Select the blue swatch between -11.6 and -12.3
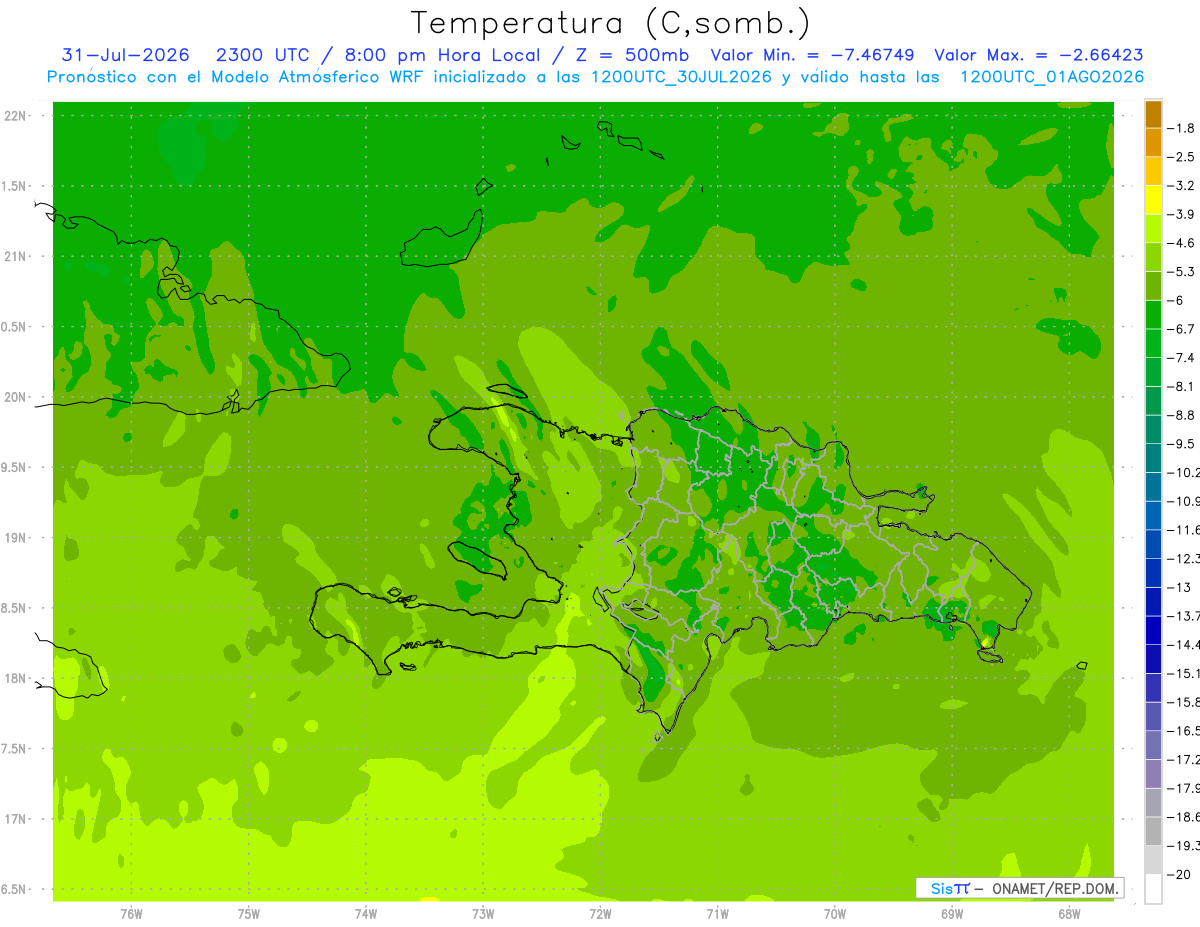 pos(1153,544)
